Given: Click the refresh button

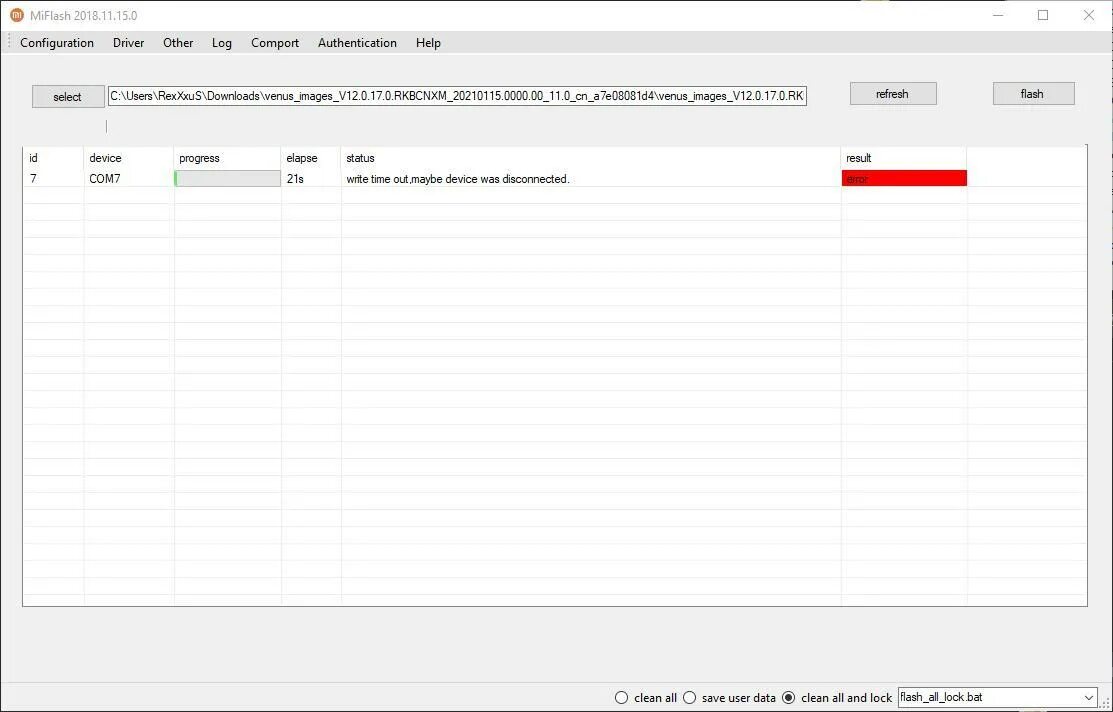Looking at the screenshot, I should [893, 94].
